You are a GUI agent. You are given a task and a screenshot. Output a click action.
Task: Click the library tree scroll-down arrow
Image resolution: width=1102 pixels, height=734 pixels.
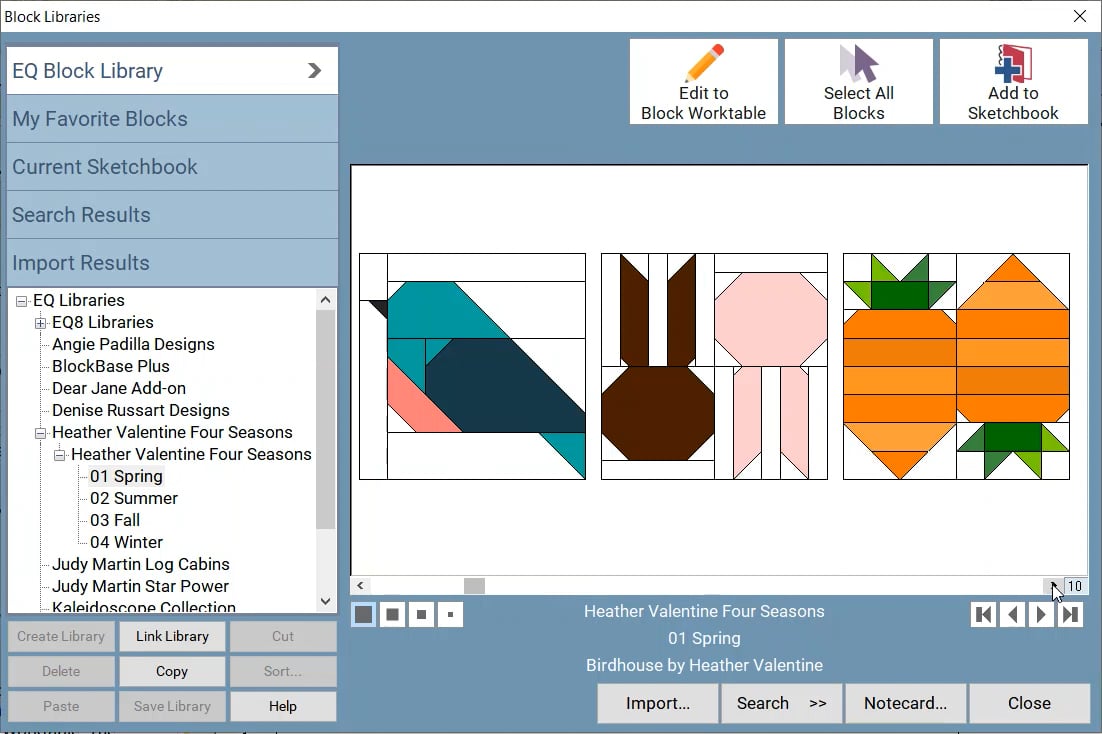click(325, 601)
